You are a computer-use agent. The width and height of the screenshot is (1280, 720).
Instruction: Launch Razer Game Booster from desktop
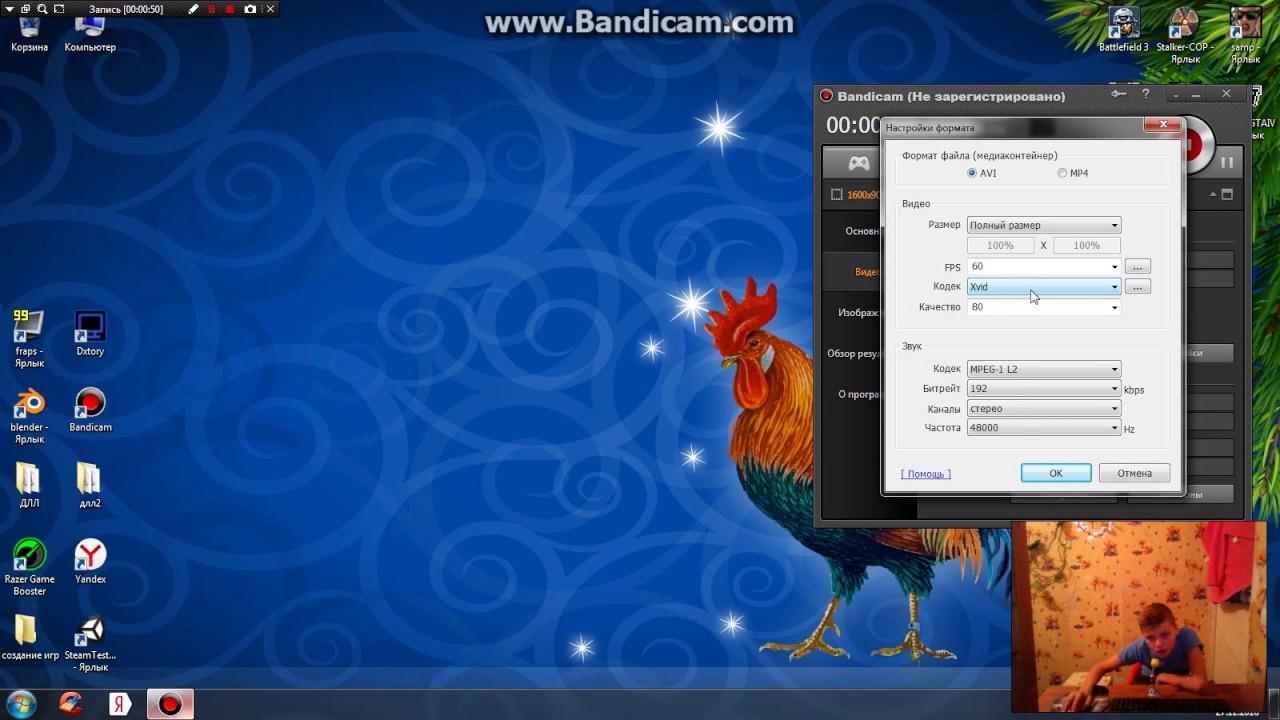point(29,567)
